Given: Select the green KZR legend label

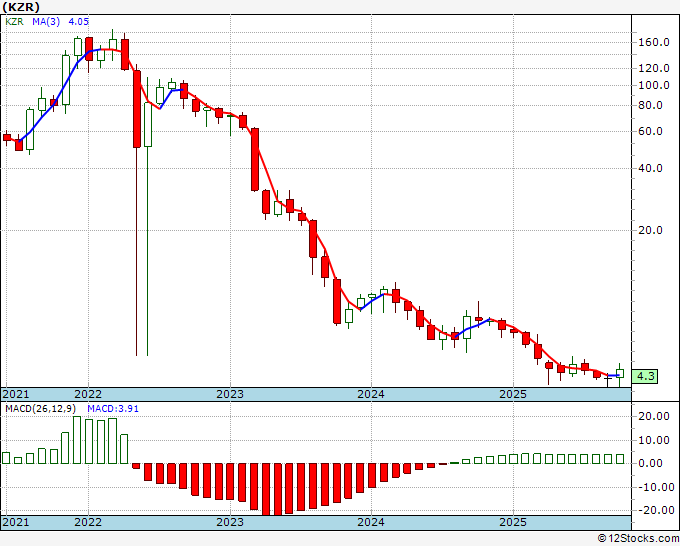Looking at the screenshot, I should 14,22.
